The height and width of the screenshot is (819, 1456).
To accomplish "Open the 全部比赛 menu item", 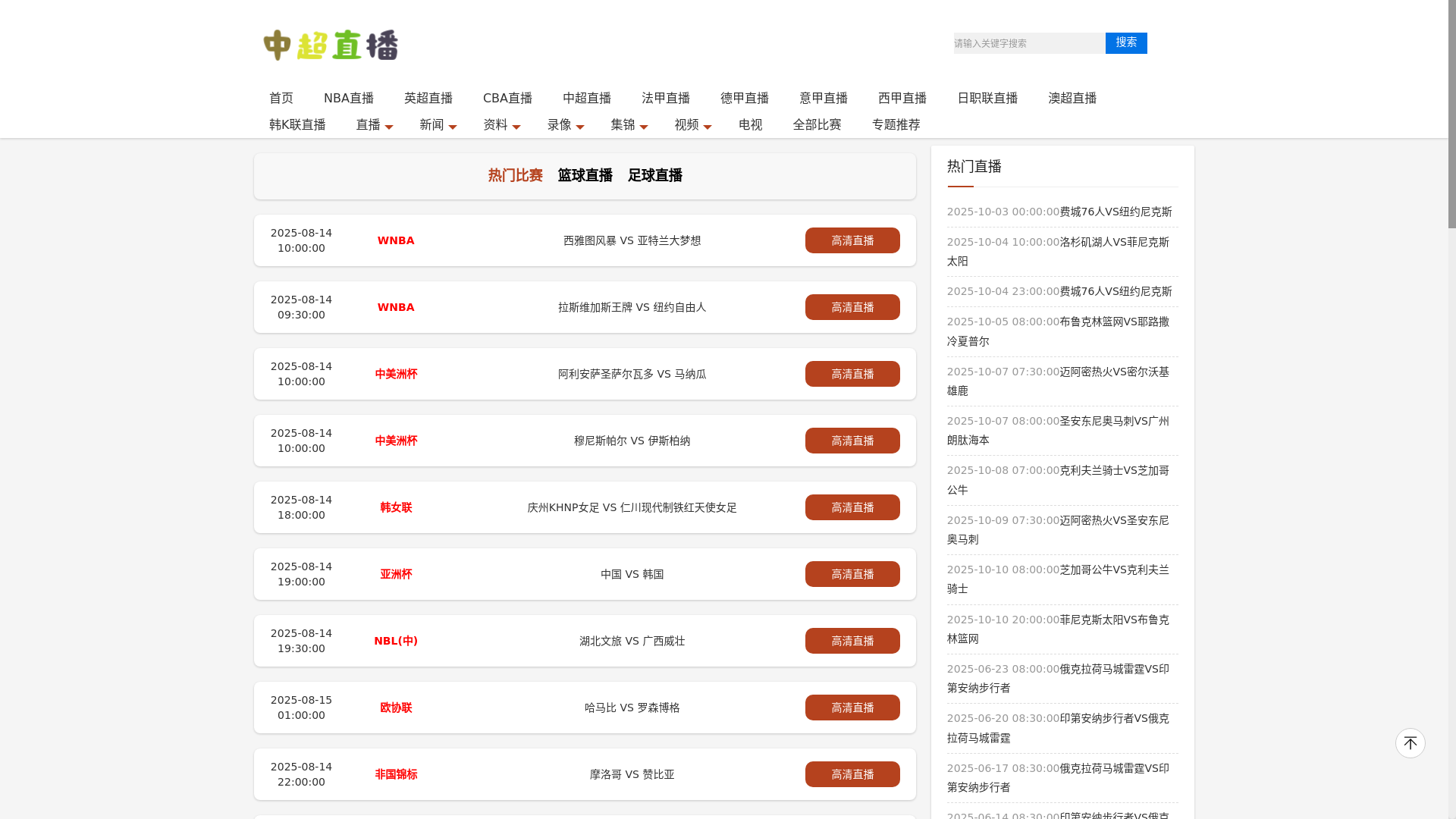I will click(817, 124).
